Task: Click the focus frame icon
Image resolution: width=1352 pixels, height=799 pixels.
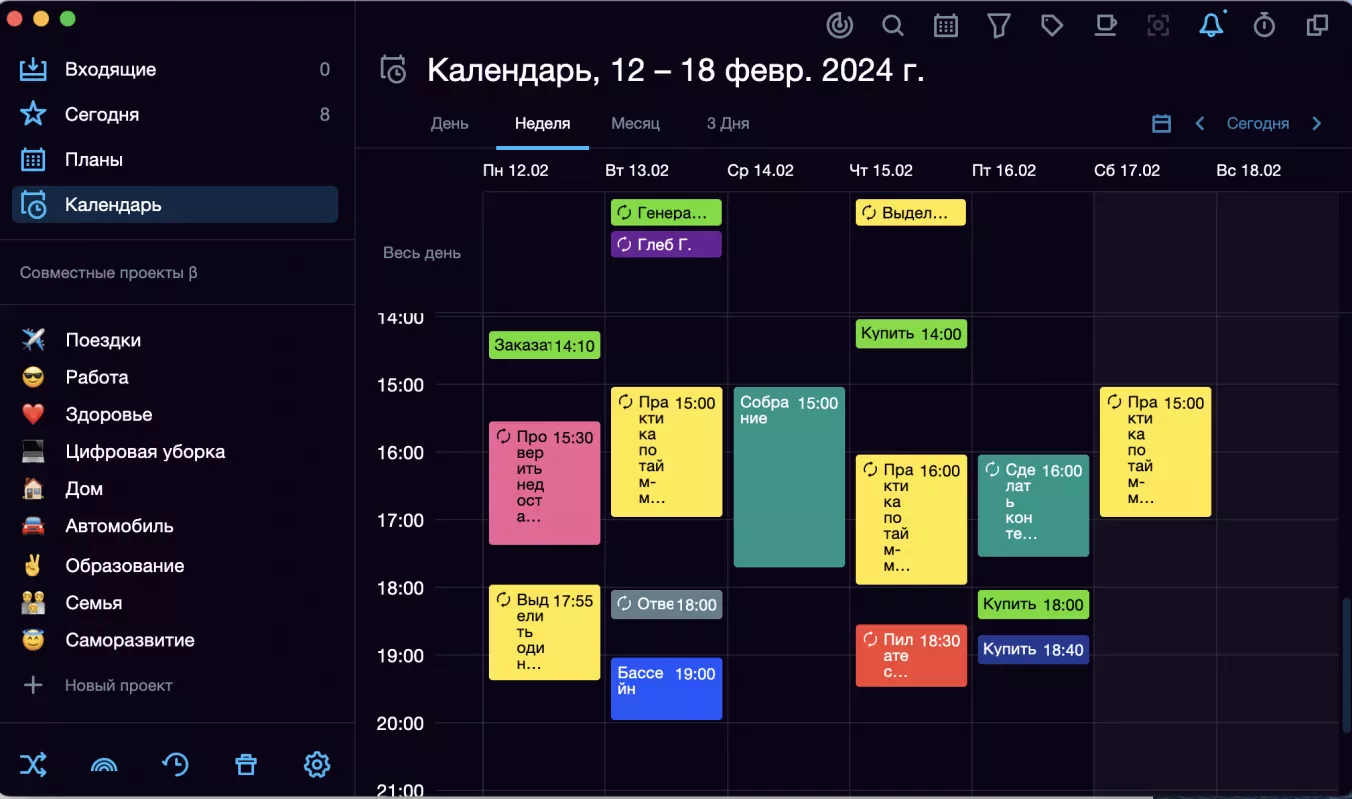Action: click(x=1158, y=26)
